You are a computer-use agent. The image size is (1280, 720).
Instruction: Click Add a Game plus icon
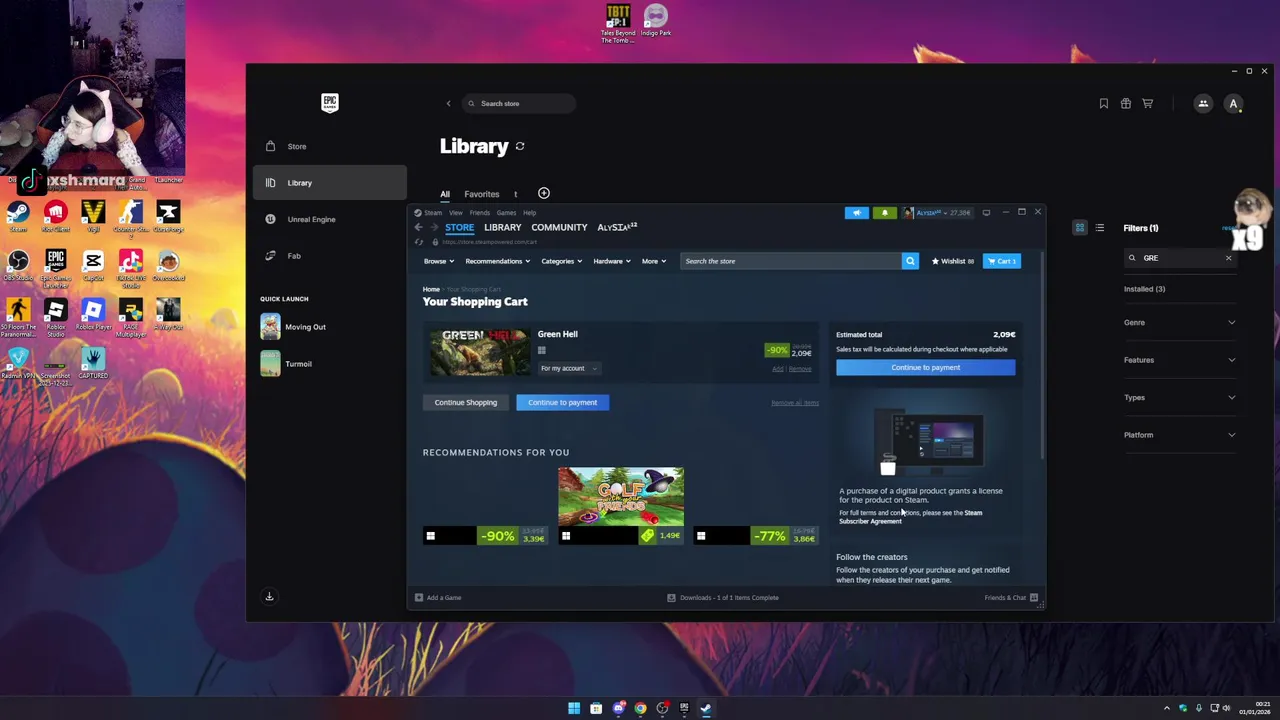click(x=419, y=598)
